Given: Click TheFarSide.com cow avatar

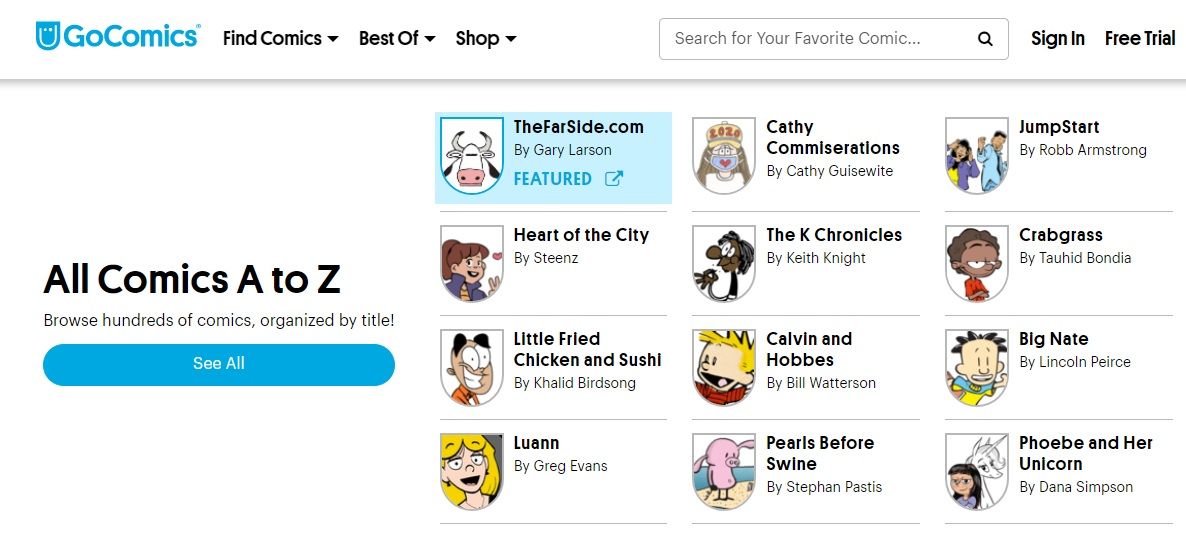Looking at the screenshot, I should (472, 157).
